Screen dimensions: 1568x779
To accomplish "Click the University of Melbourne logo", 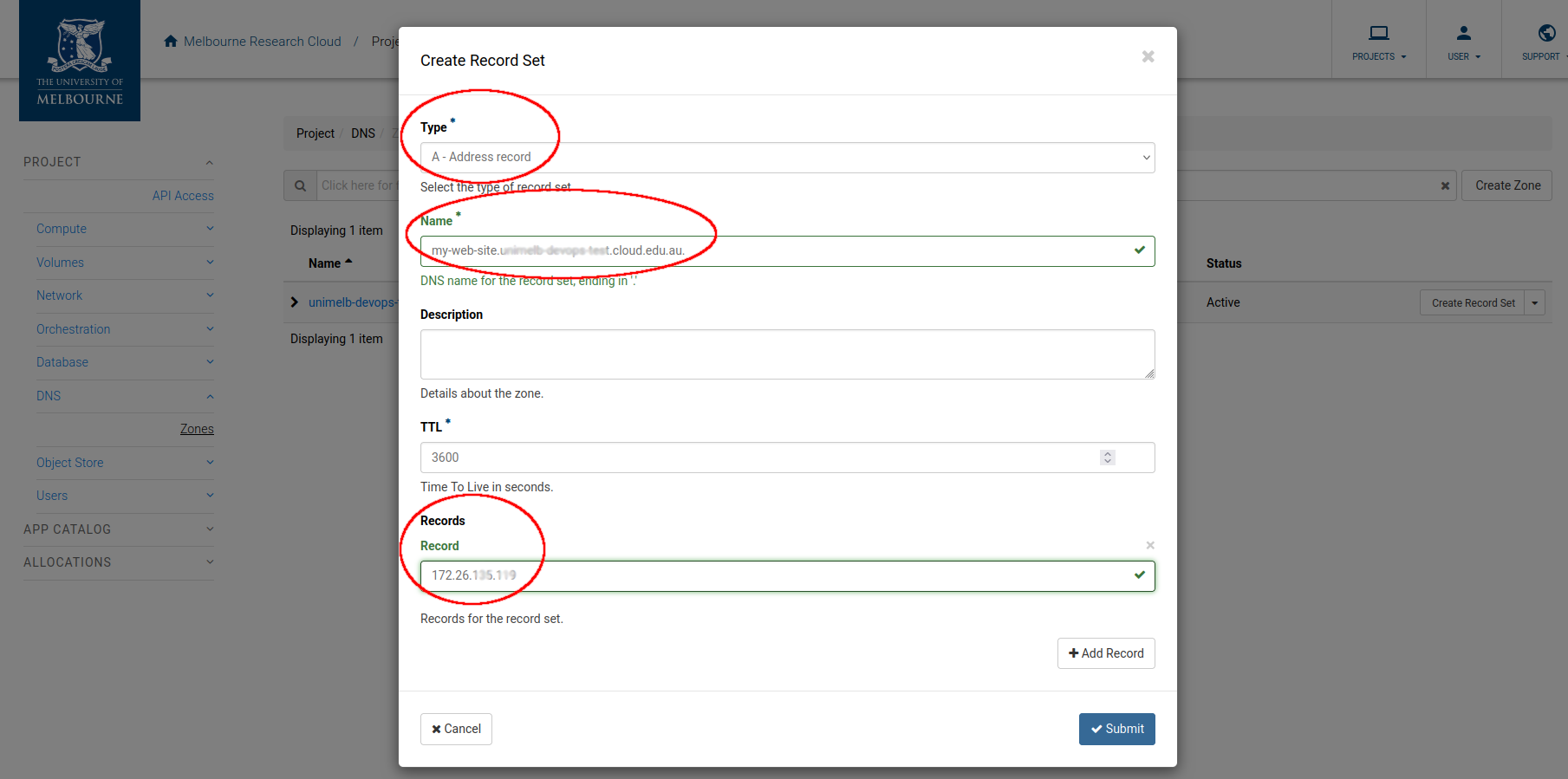I will coord(80,61).
